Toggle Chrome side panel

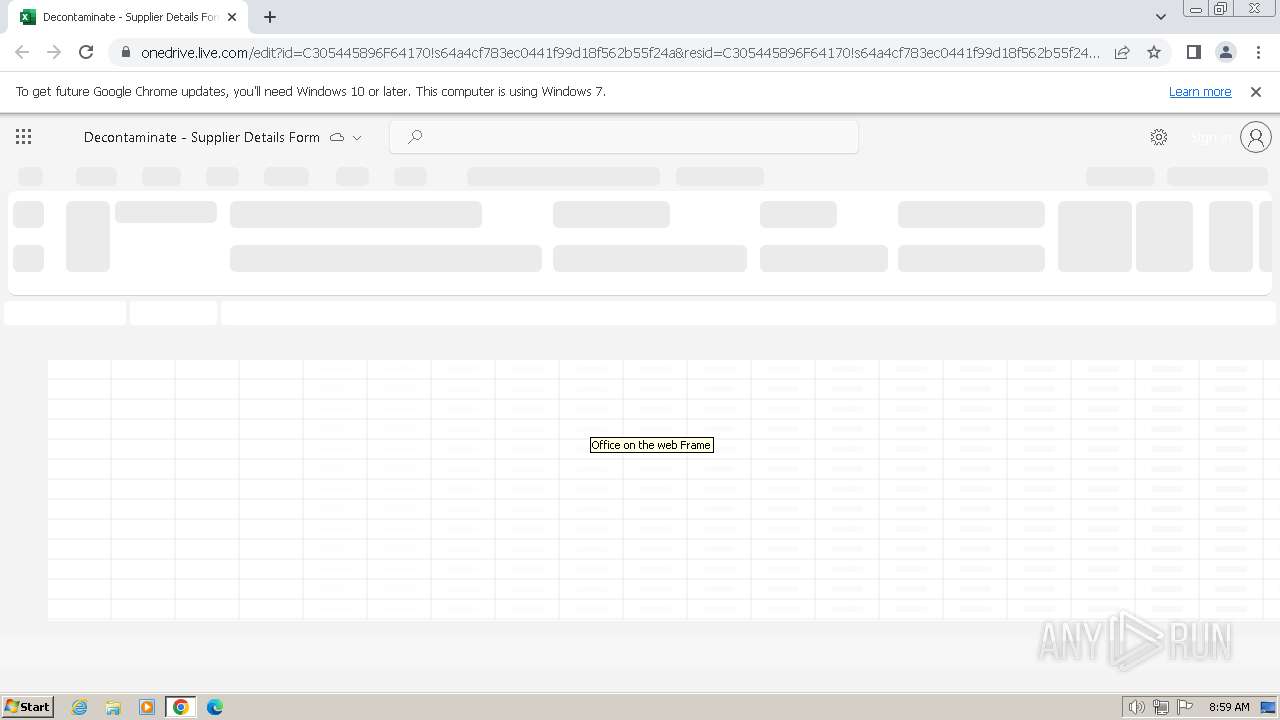click(x=1193, y=52)
